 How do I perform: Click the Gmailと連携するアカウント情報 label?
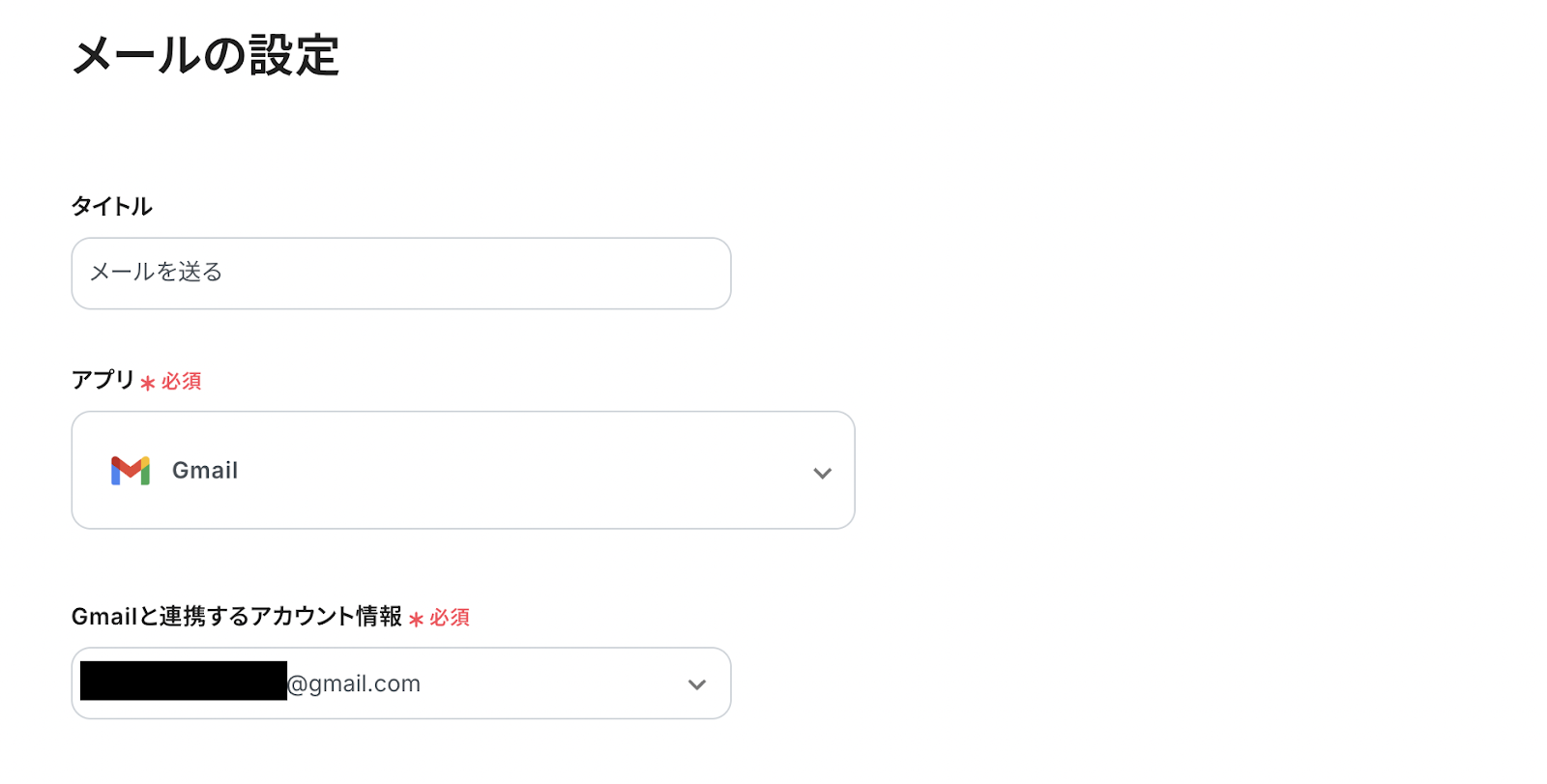click(x=237, y=617)
